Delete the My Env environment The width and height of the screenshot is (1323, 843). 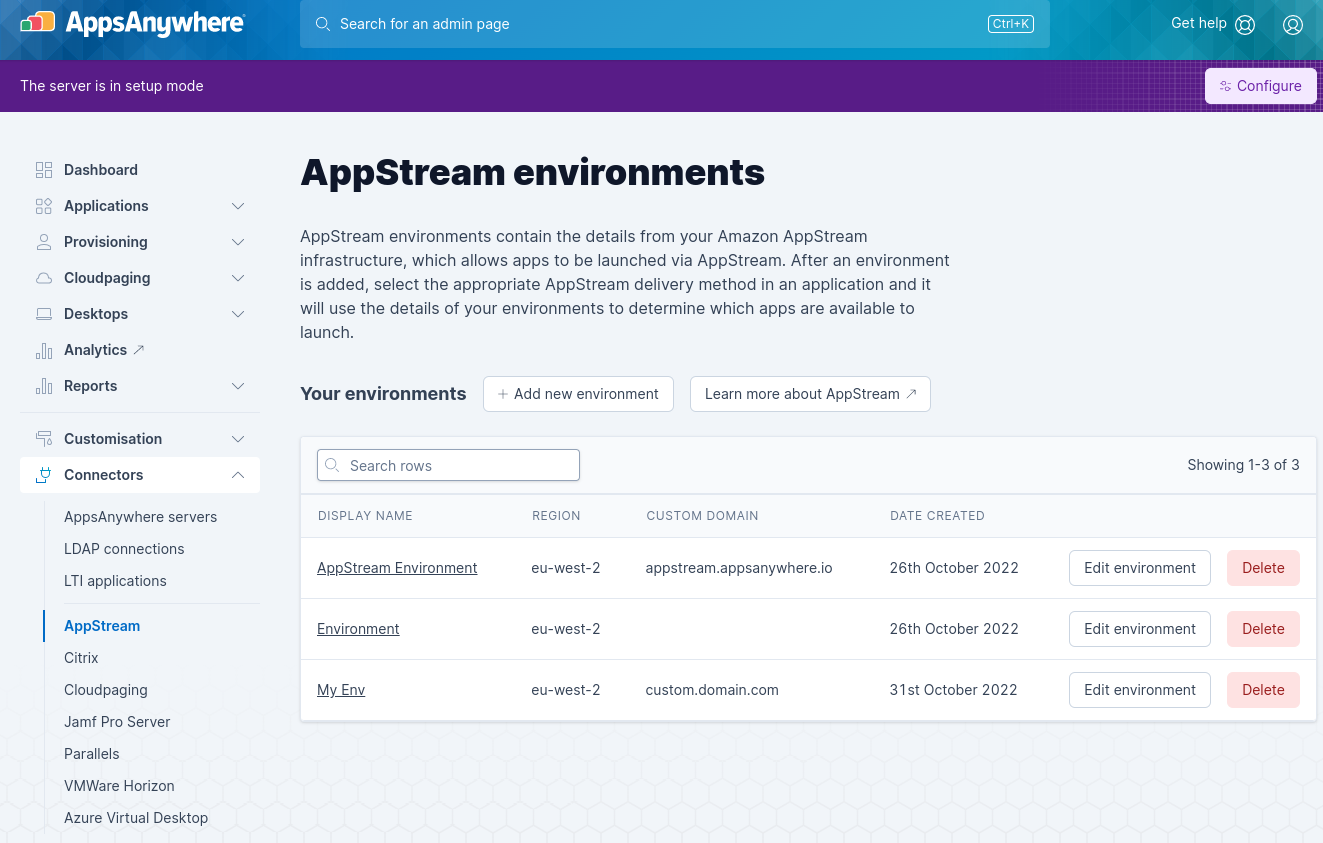click(x=1262, y=690)
